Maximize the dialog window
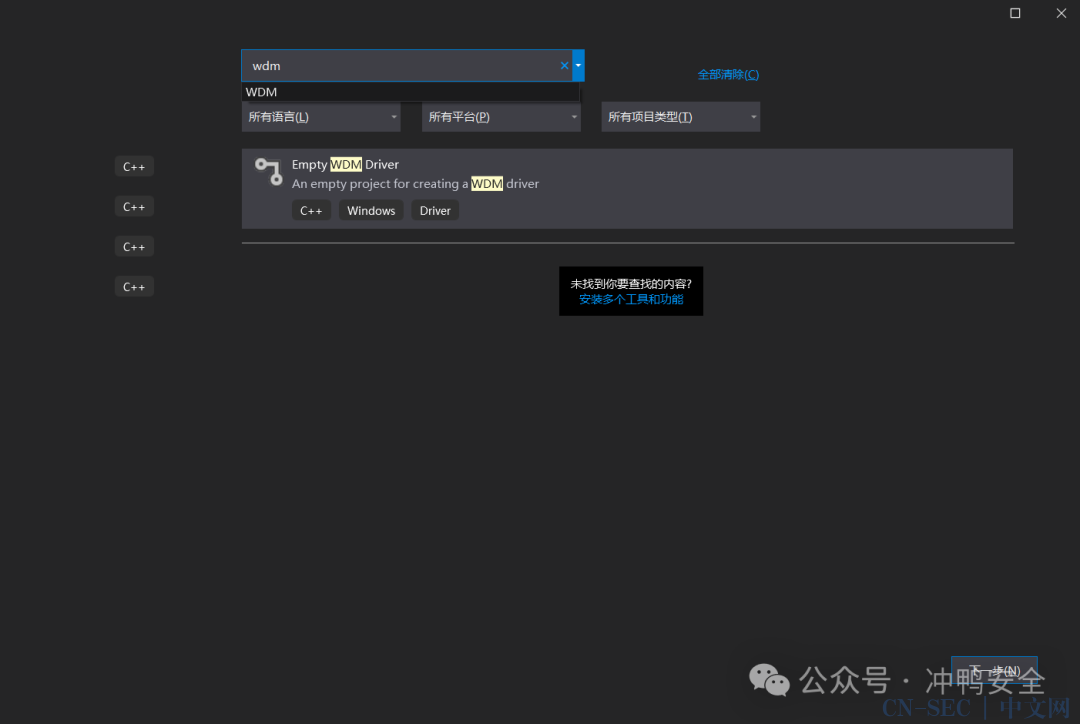The height and width of the screenshot is (724, 1080). pos(1015,13)
